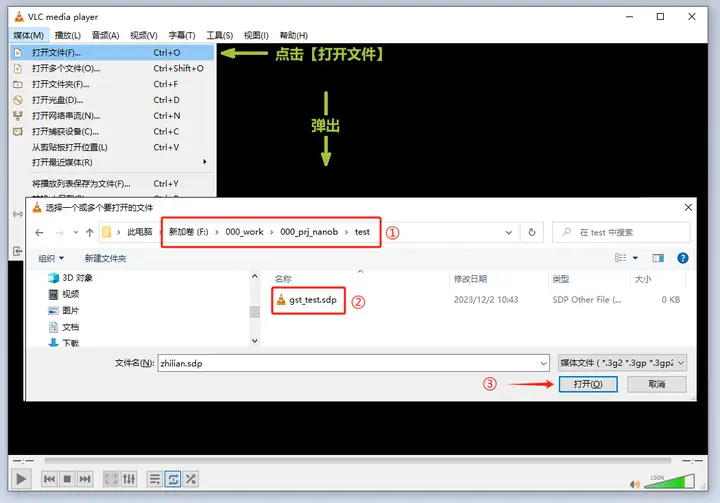Expand 打开最近媒体(R) submenu
This screenshot has height=503, width=720.
(112, 163)
